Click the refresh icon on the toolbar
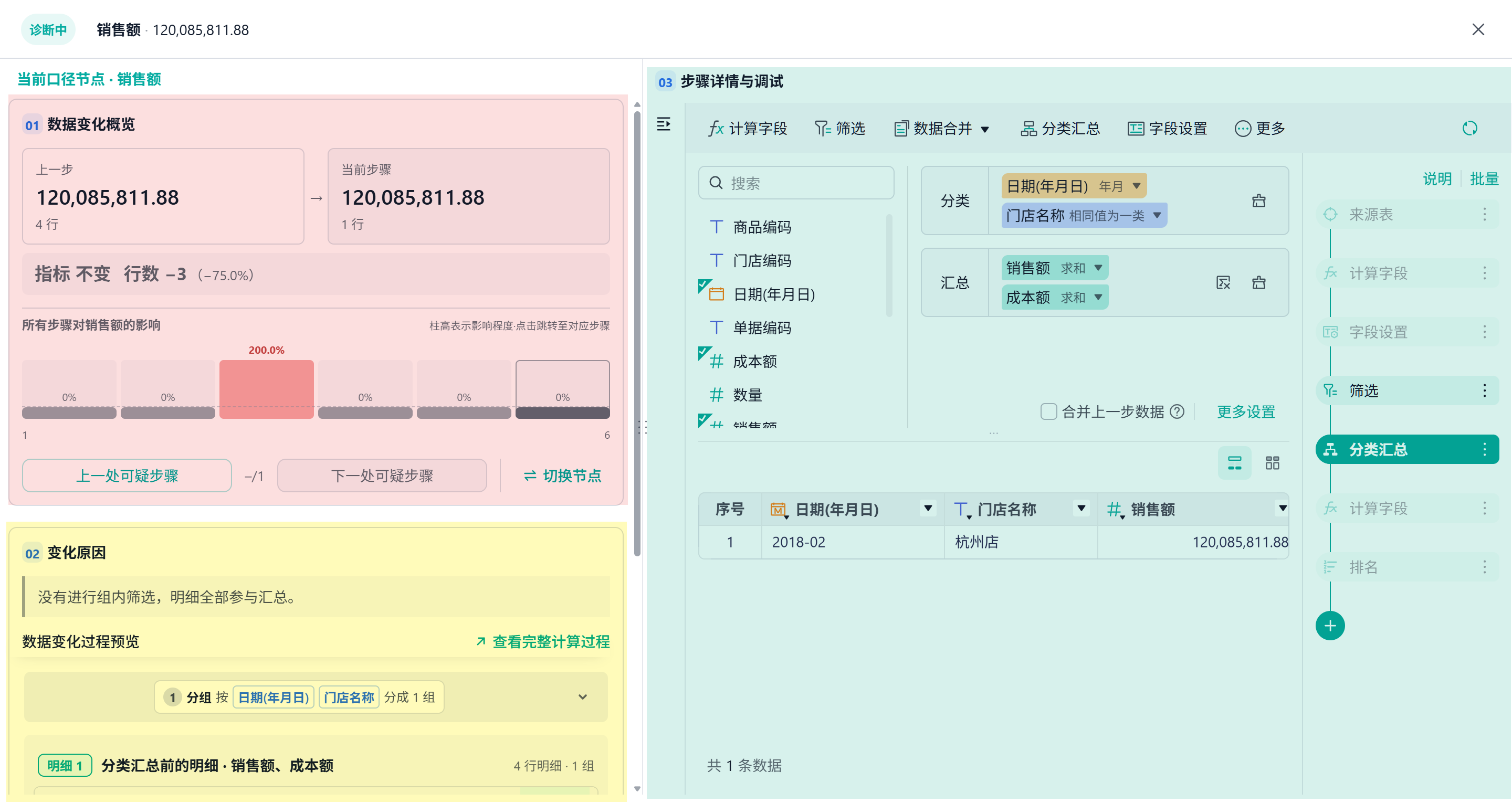 pos(1469,128)
